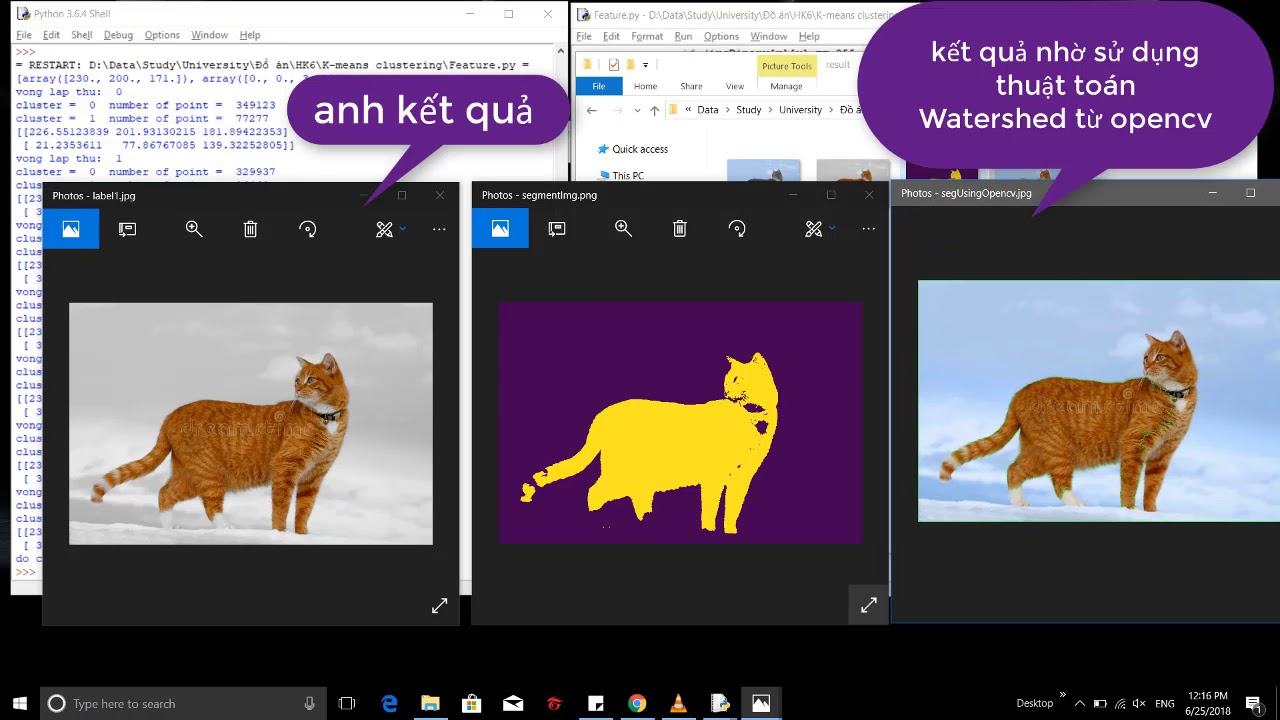Click the segmented yellow cat image
The image size is (1280, 720).
pyautogui.click(x=680, y=423)
